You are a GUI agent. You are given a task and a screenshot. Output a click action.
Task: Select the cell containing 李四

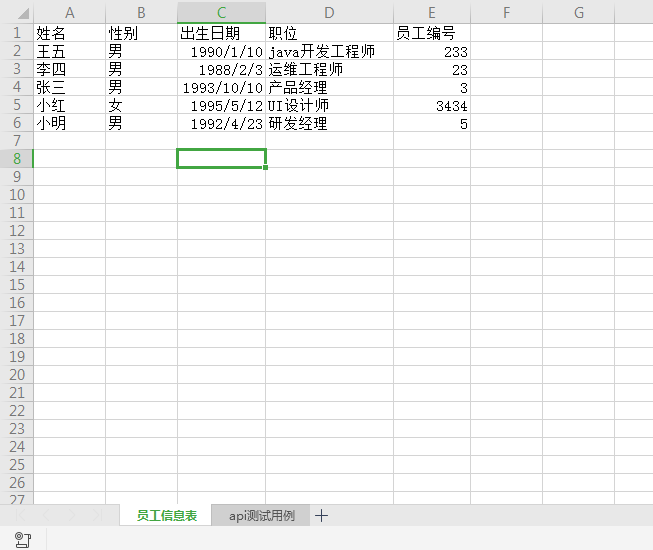[70, 69]
